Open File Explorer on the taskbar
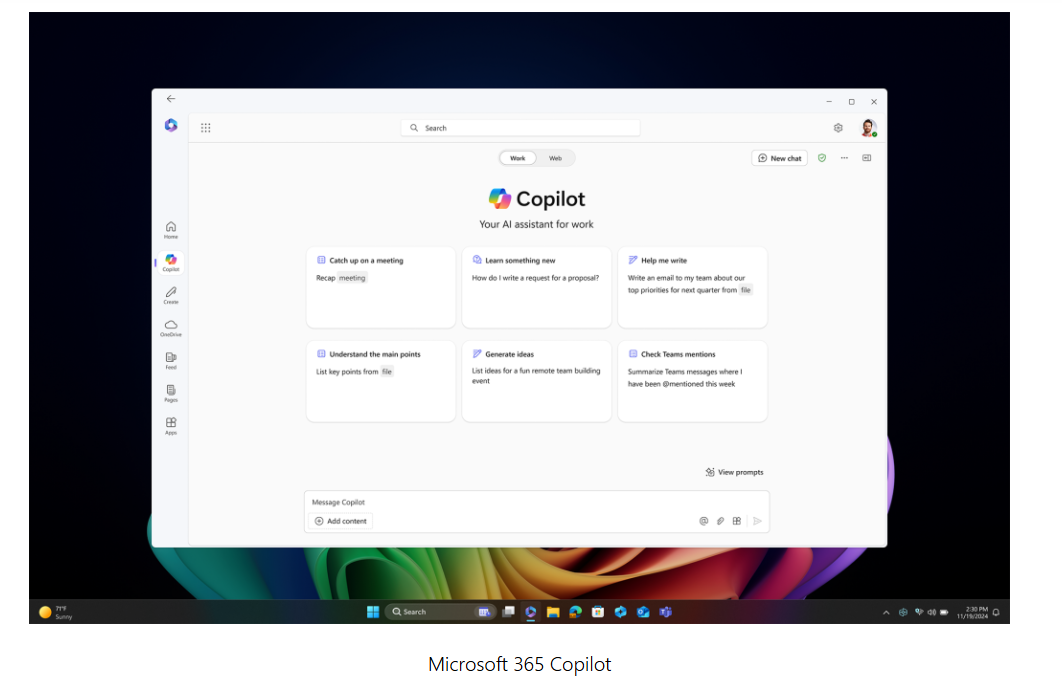 click(x=553, y=612)
